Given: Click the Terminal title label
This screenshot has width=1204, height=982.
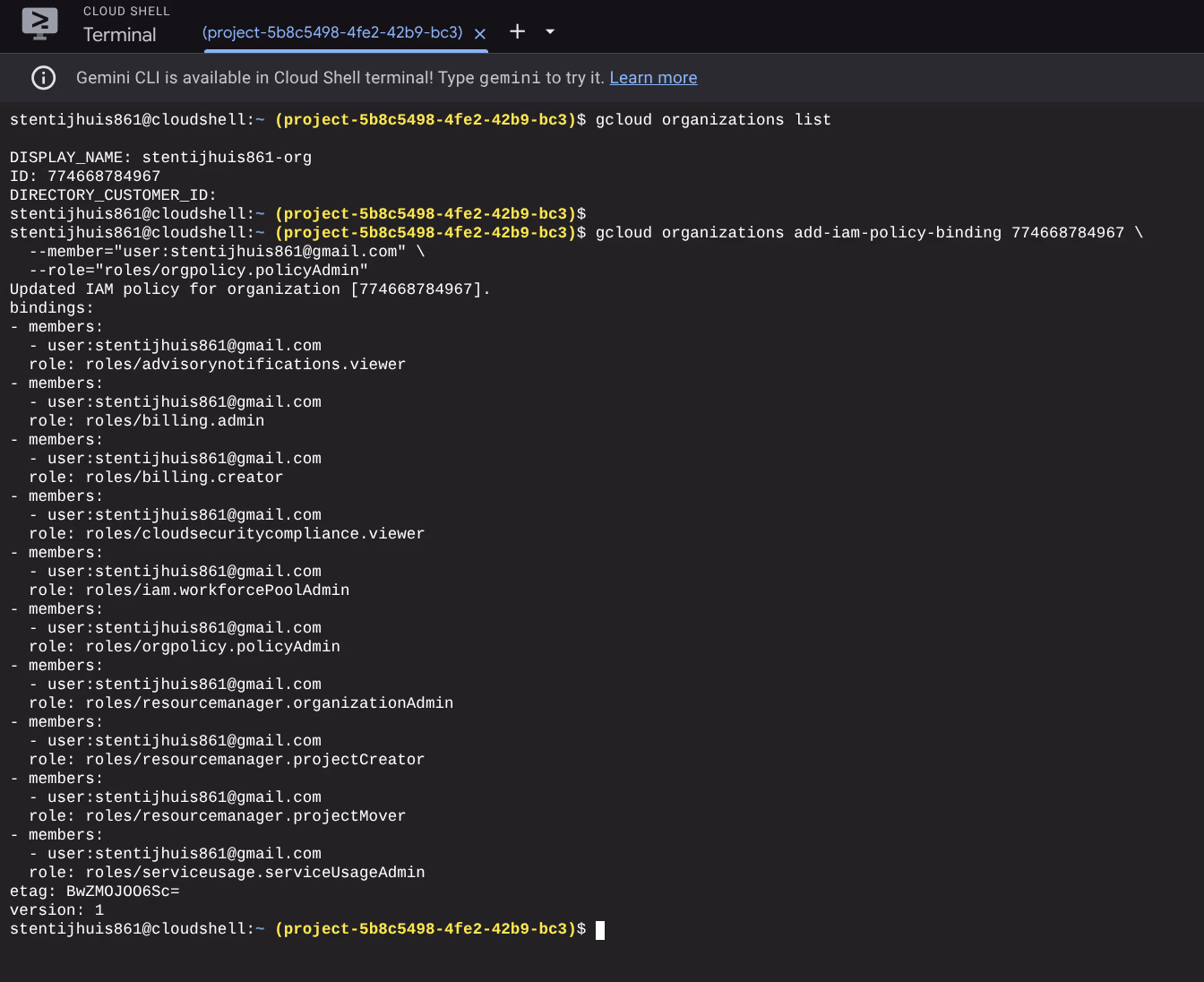Looking at the screenshot, I should click(119, 35).
